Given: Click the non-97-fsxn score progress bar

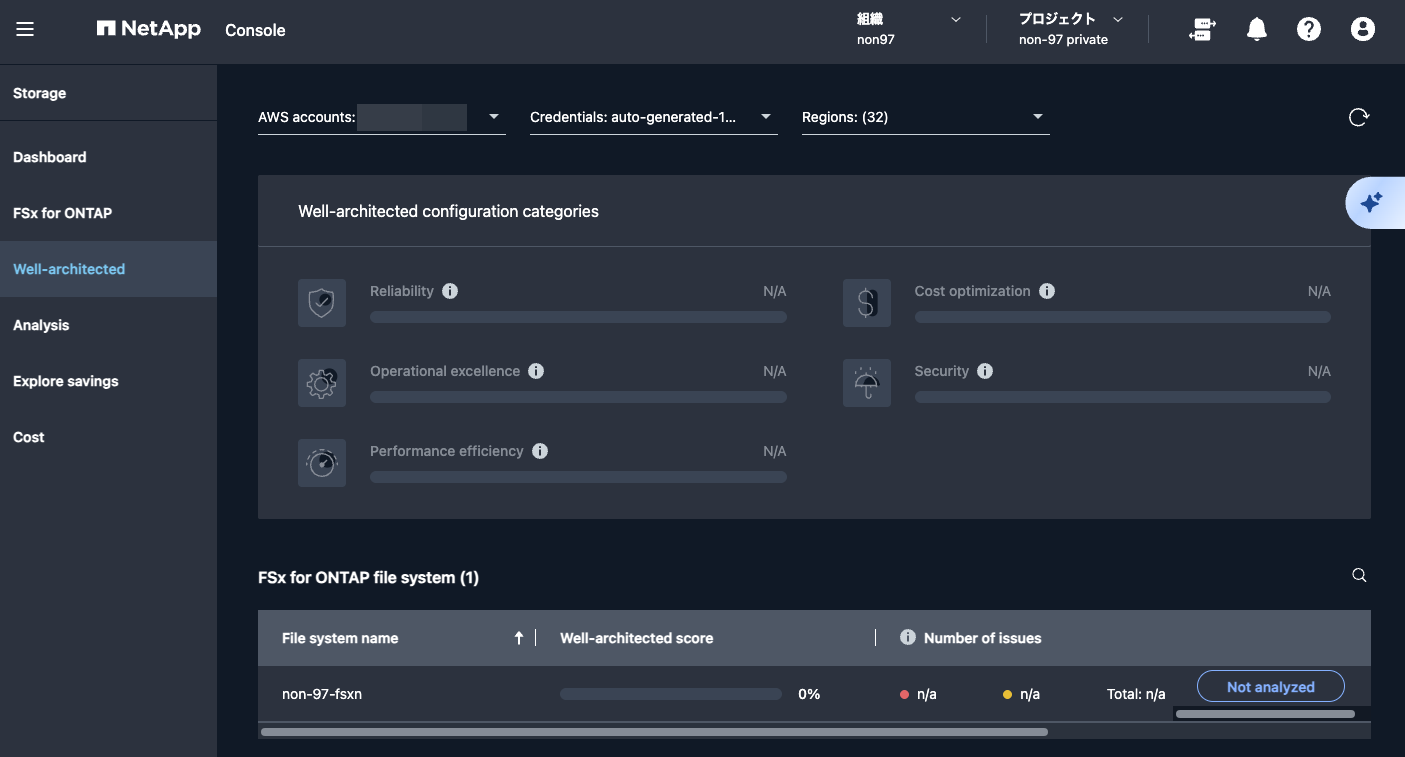Looking at the screenshot, I should [x=671, y=694].
